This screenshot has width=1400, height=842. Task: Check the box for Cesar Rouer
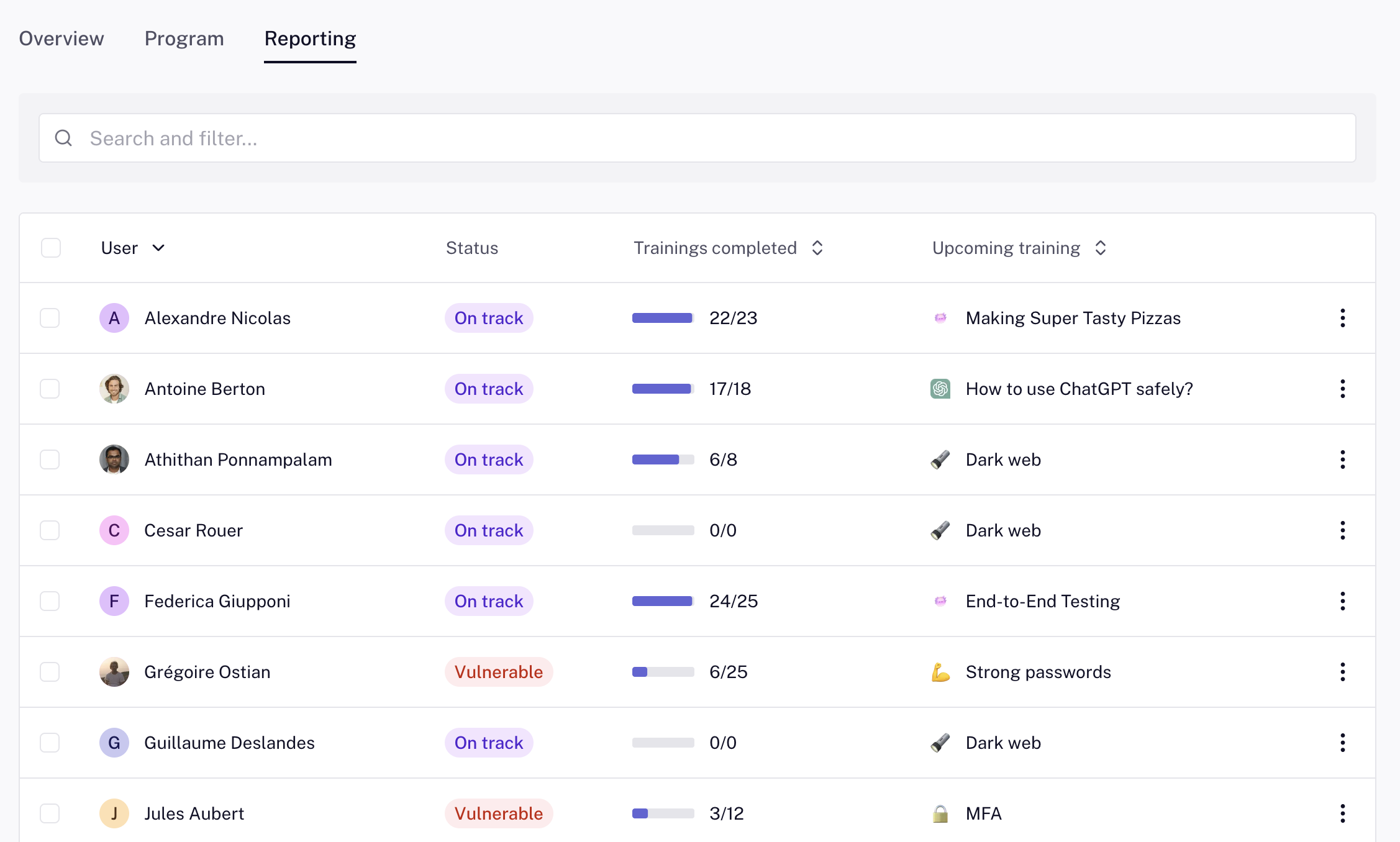(50, 530)
